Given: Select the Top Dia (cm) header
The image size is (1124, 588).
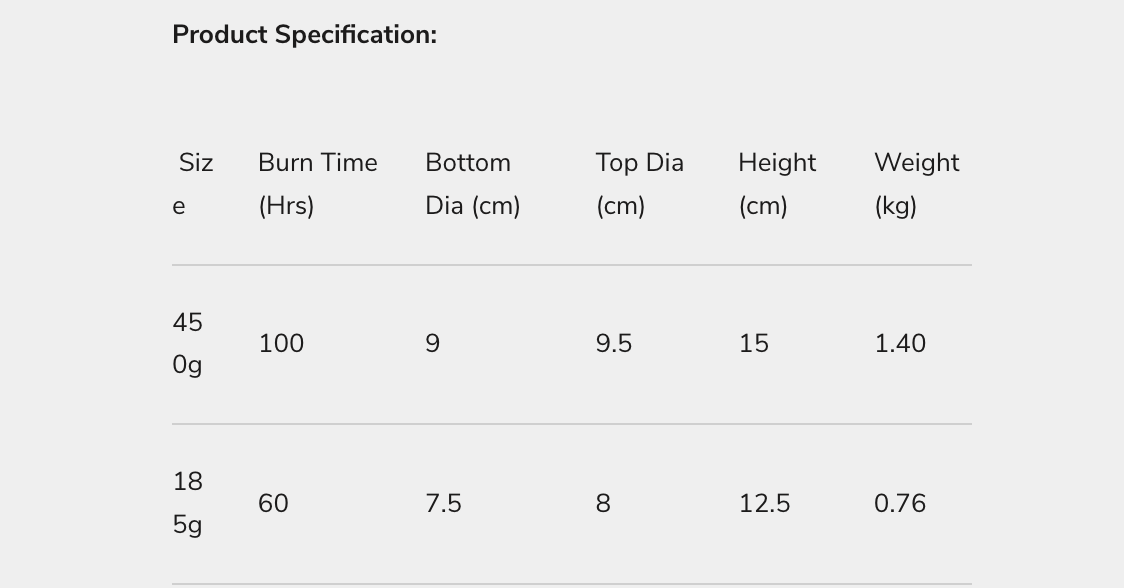Looking at the screenshot, I should click(639, 184).
